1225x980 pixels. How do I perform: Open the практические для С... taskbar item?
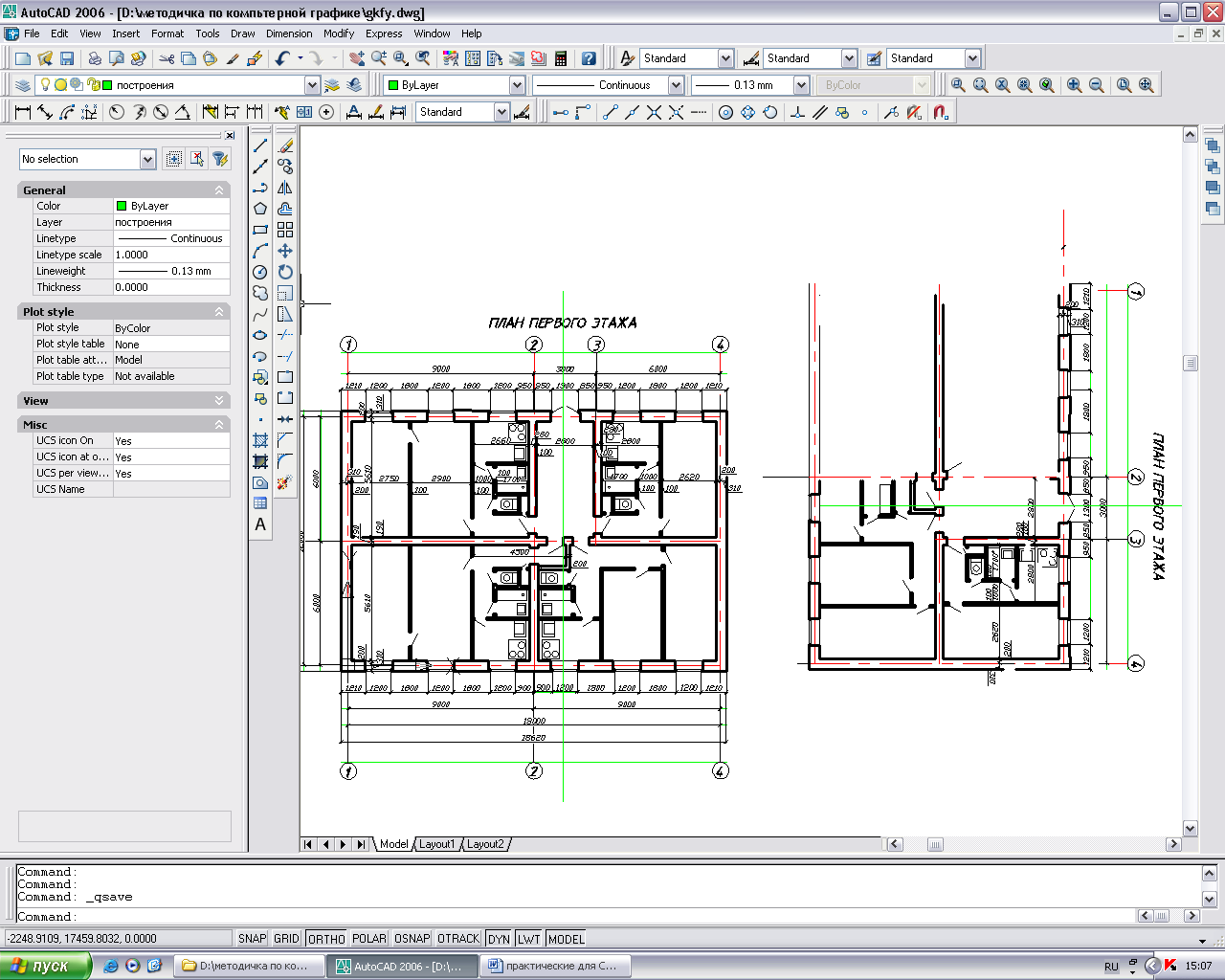click(553, 966)
